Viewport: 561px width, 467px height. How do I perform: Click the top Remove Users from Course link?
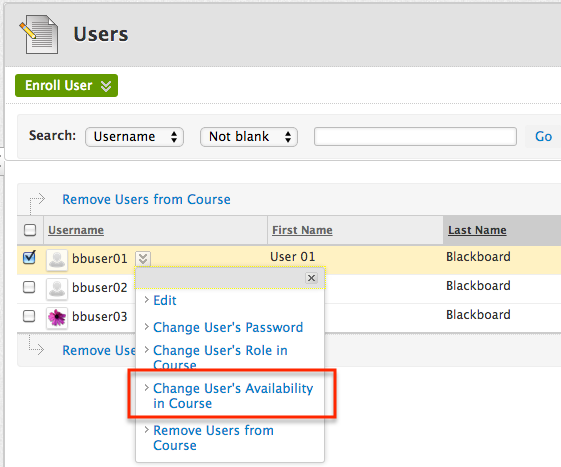coord(146,199)
